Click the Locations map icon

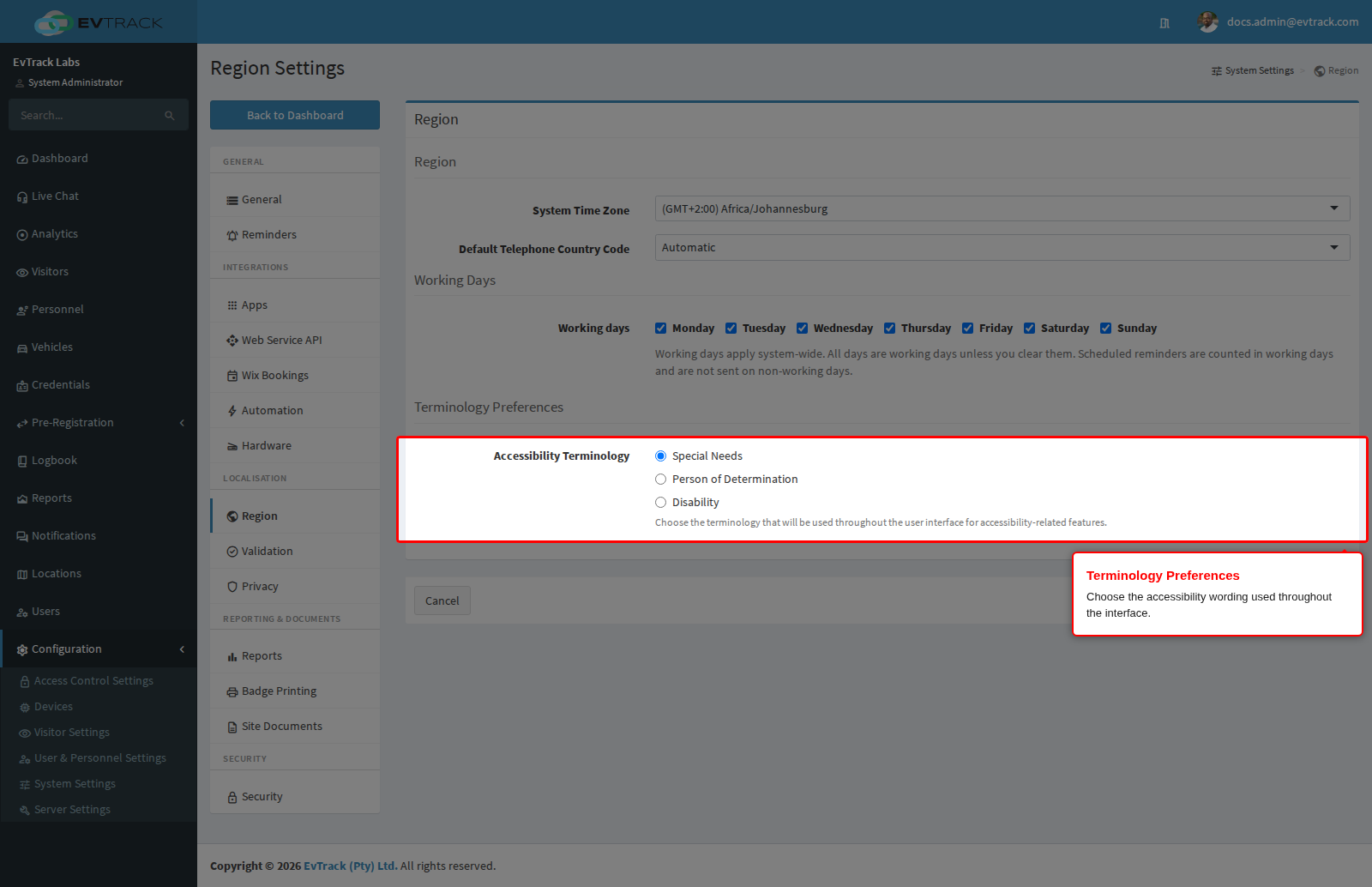22,575
